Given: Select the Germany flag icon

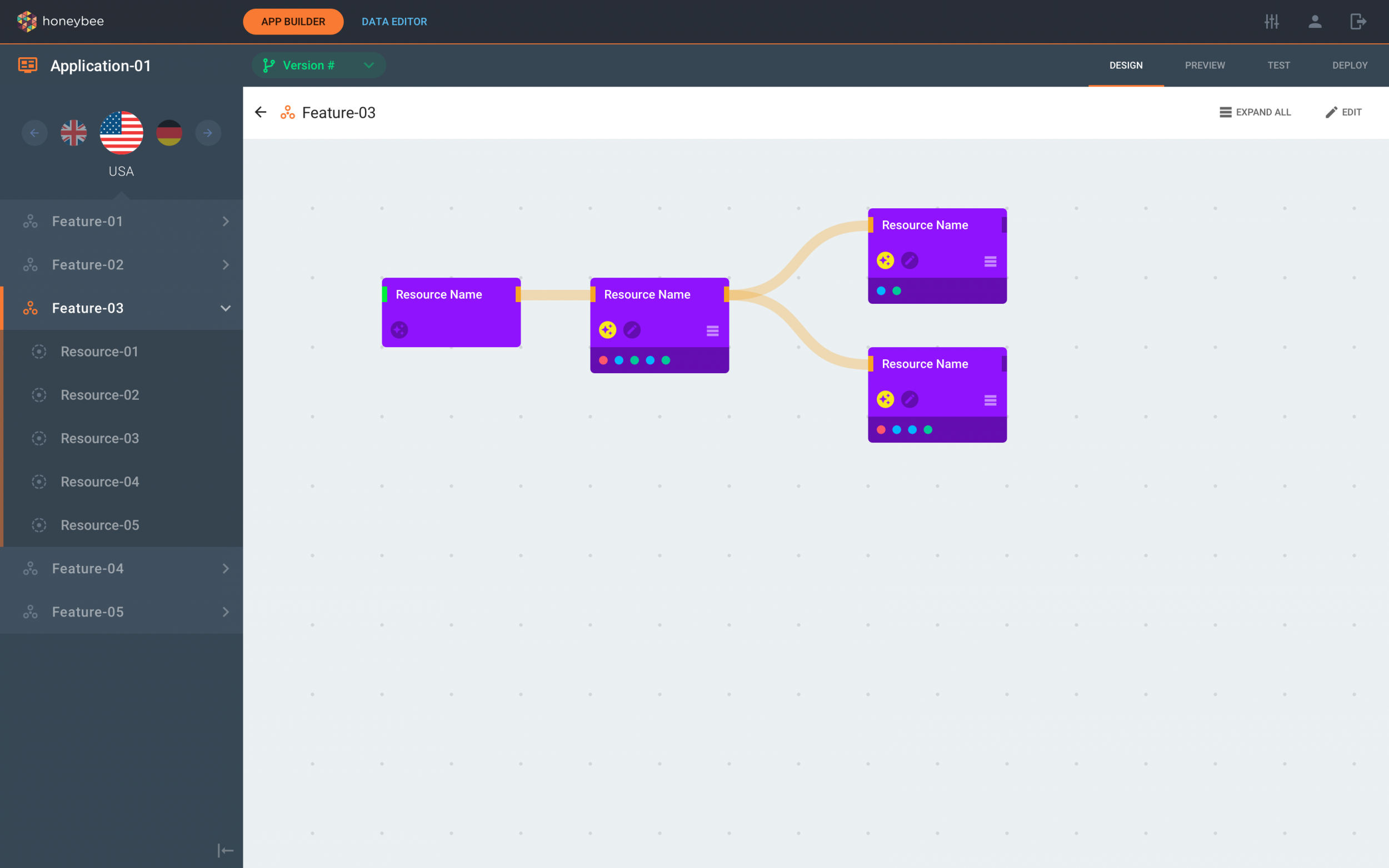Looking at the screenshot, I should 169,132.
